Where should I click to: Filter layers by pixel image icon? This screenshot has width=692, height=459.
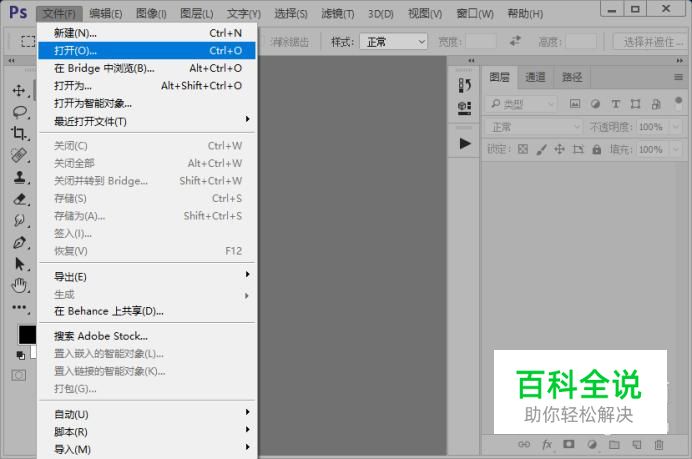575,104
